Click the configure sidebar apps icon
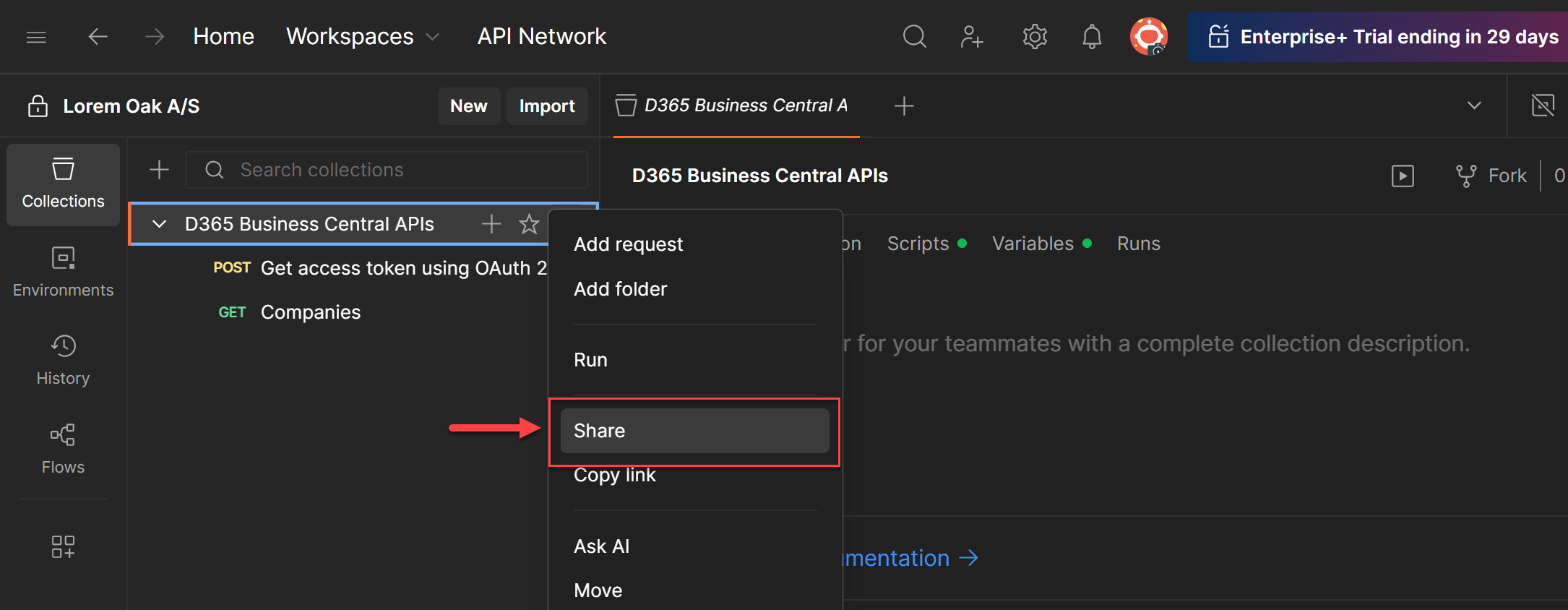 coord(63,546)
